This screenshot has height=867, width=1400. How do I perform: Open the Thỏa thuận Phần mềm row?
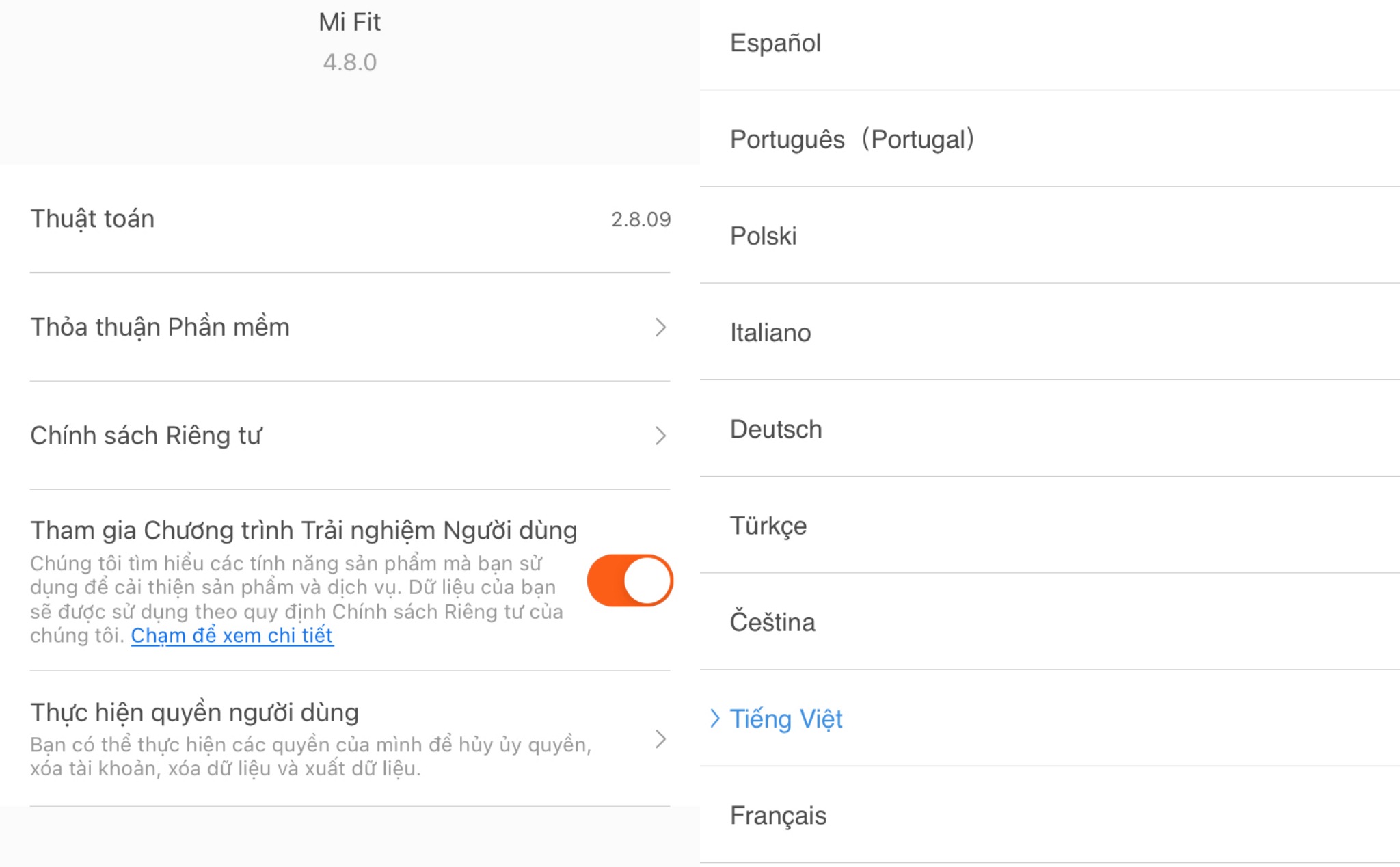coord(350,327)
